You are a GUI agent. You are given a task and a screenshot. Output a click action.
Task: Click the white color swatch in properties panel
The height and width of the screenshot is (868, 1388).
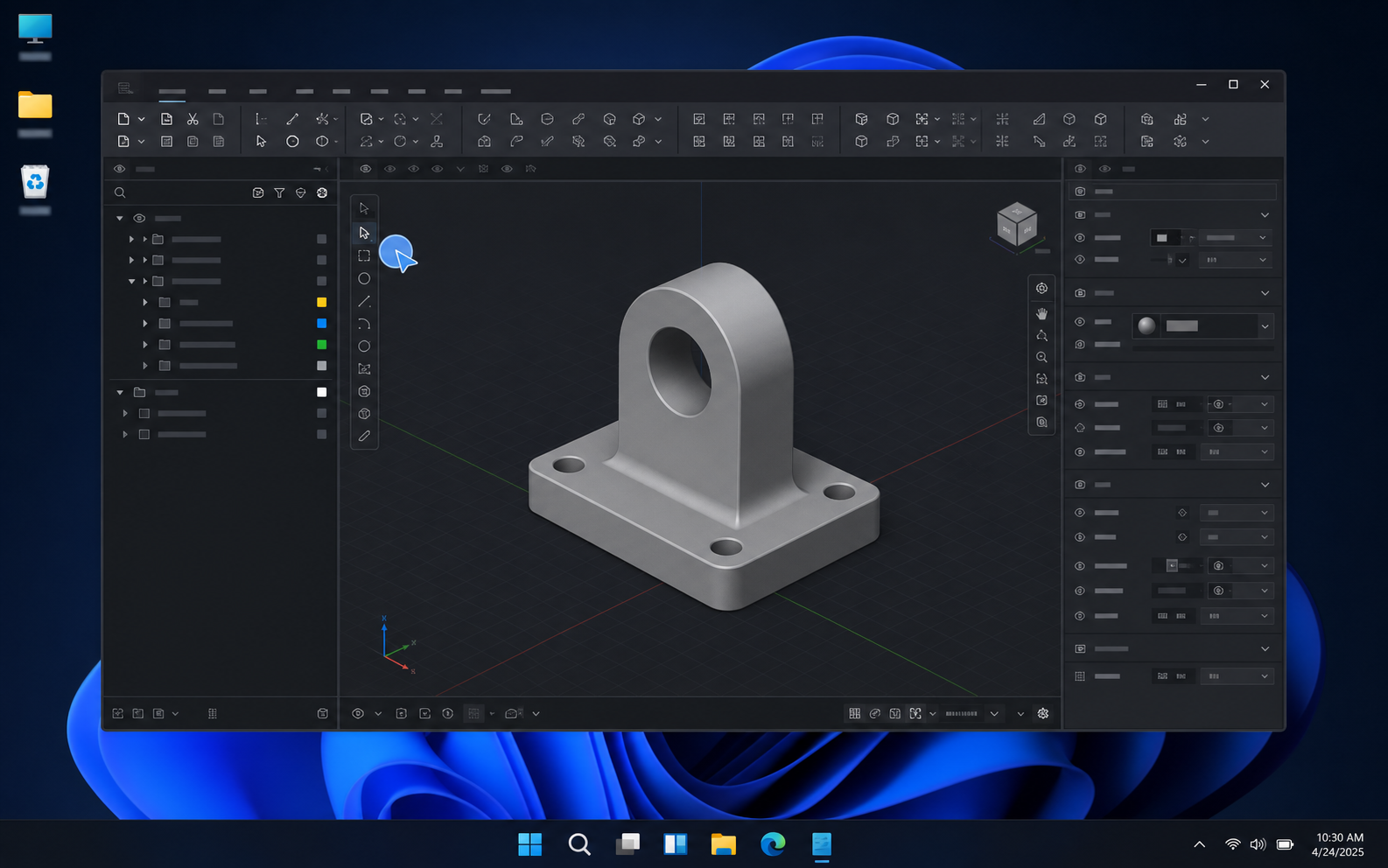coord(1162,238)
